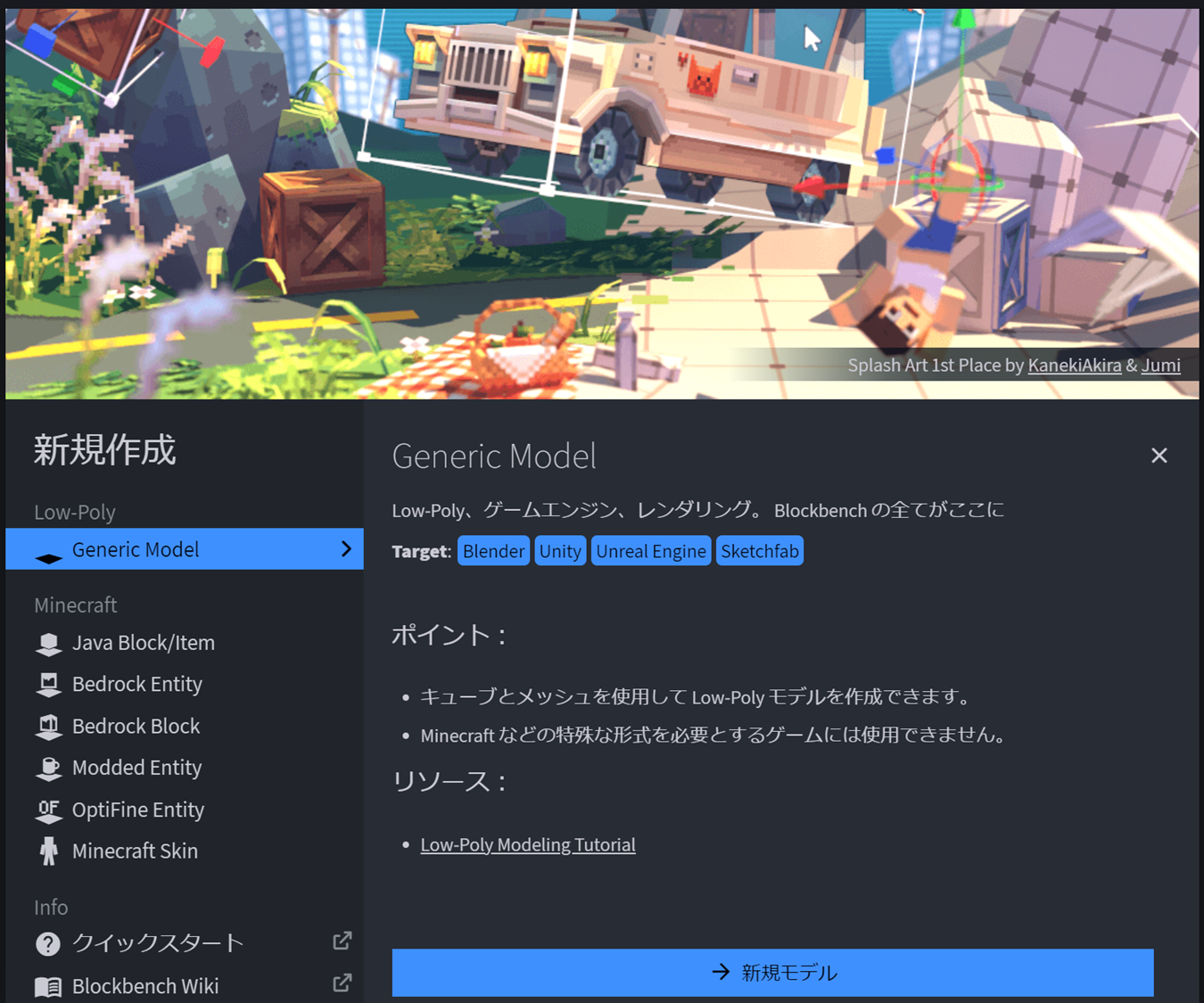Image resolution: width=1204 pixels, height=1003 pixels.
Task: Select the Bedrock Block format icon
Action: [49, 726]
